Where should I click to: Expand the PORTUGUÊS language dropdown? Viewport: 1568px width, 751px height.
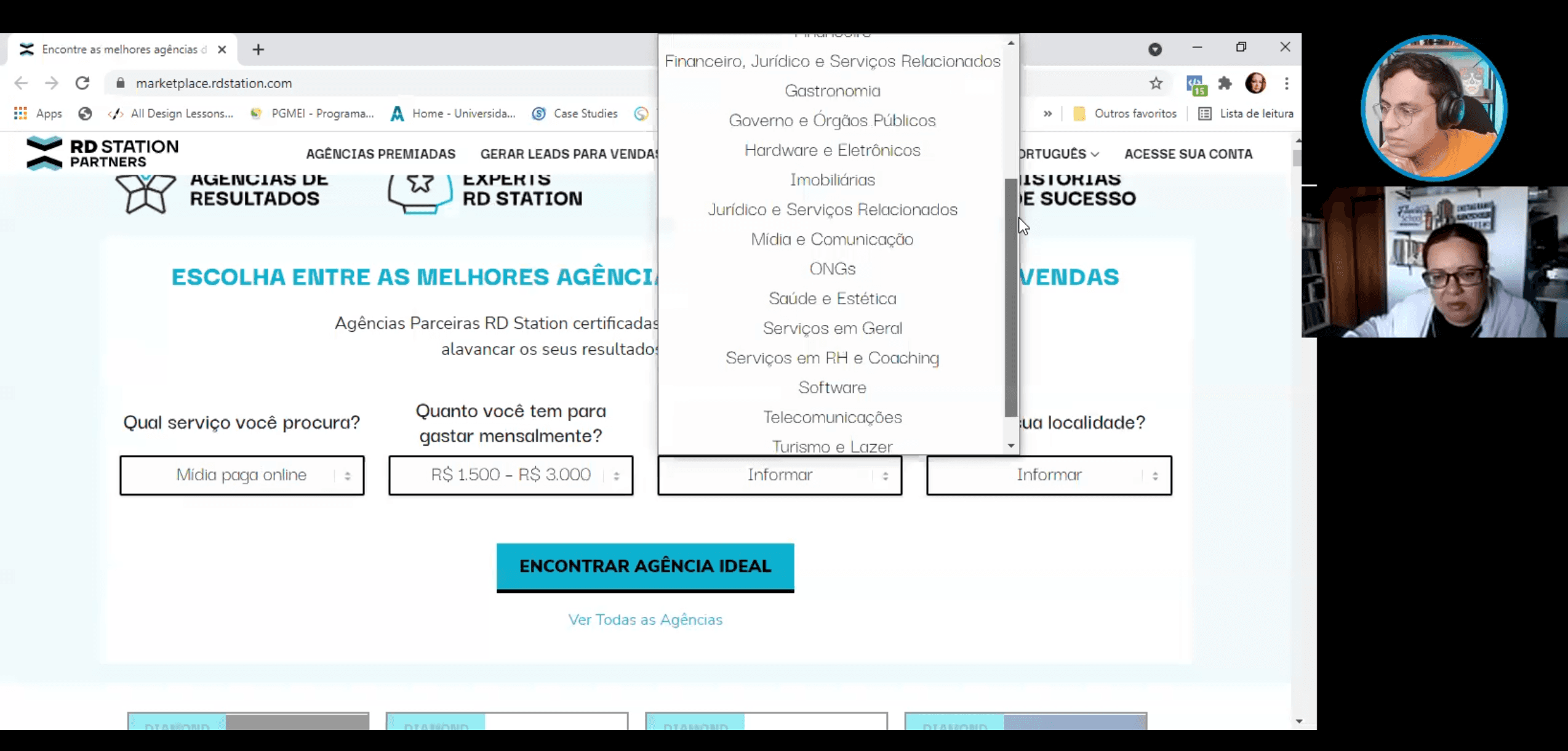pyautogui.click(x=1059, y=154)
